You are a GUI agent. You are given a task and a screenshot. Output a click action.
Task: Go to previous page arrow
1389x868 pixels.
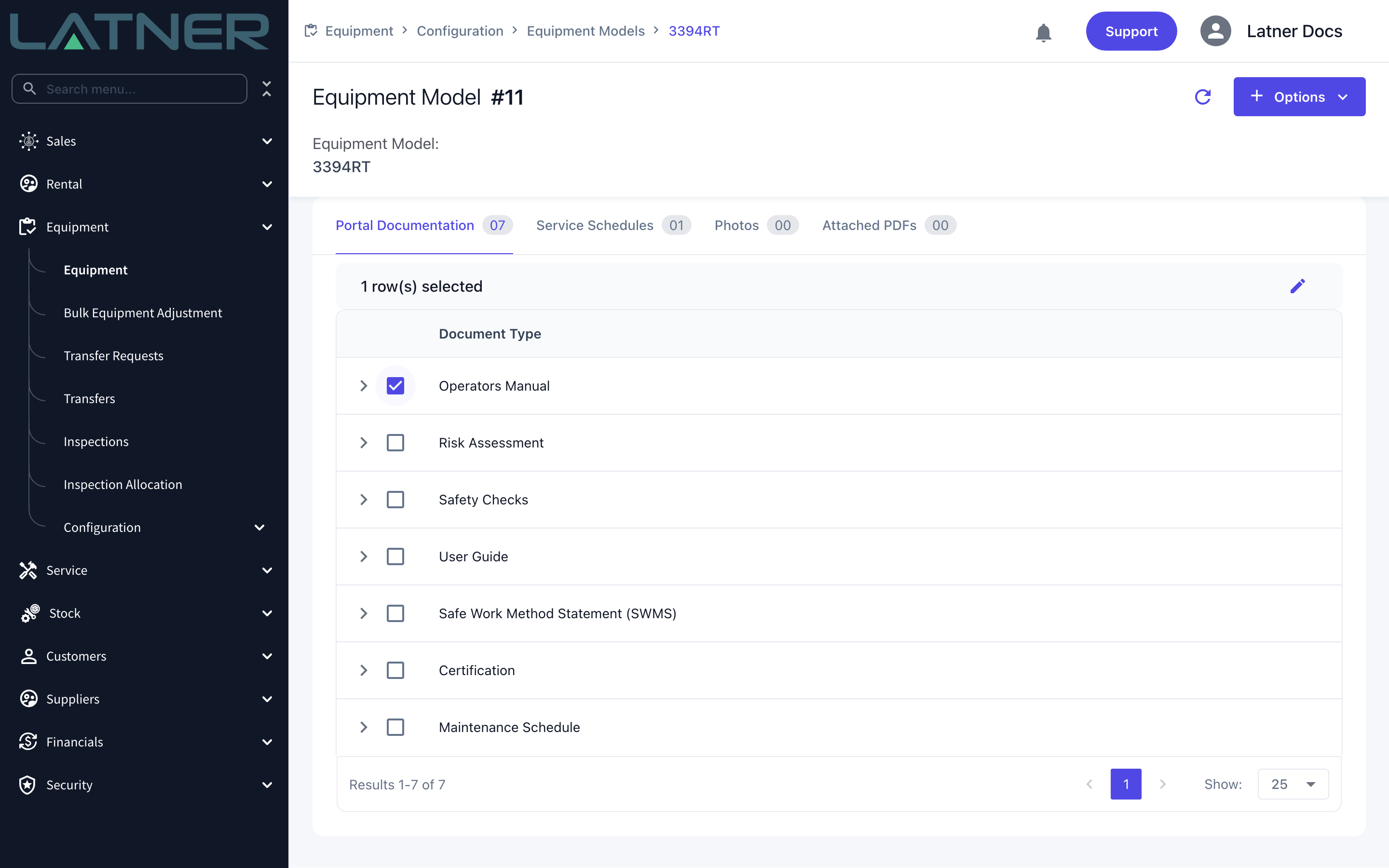click(1089, 784)
